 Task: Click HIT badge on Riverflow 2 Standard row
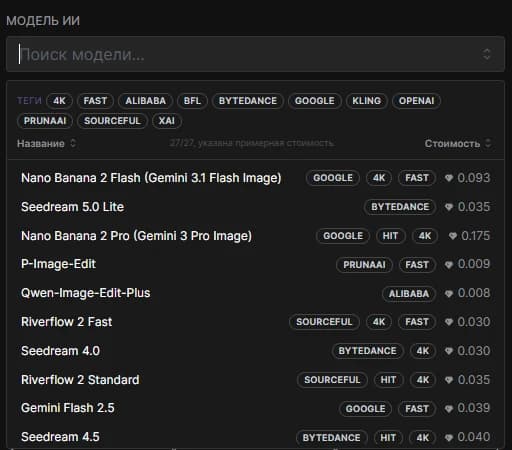click(x=389, y=380)
